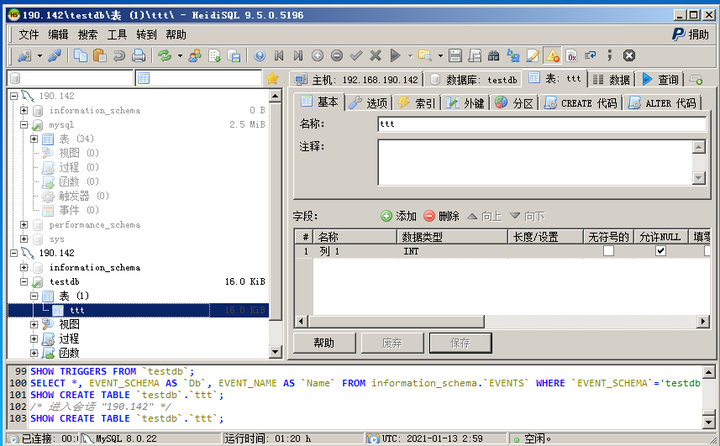
Task: Click the 名称 input field containing ttt
Action: pos(542,124)
